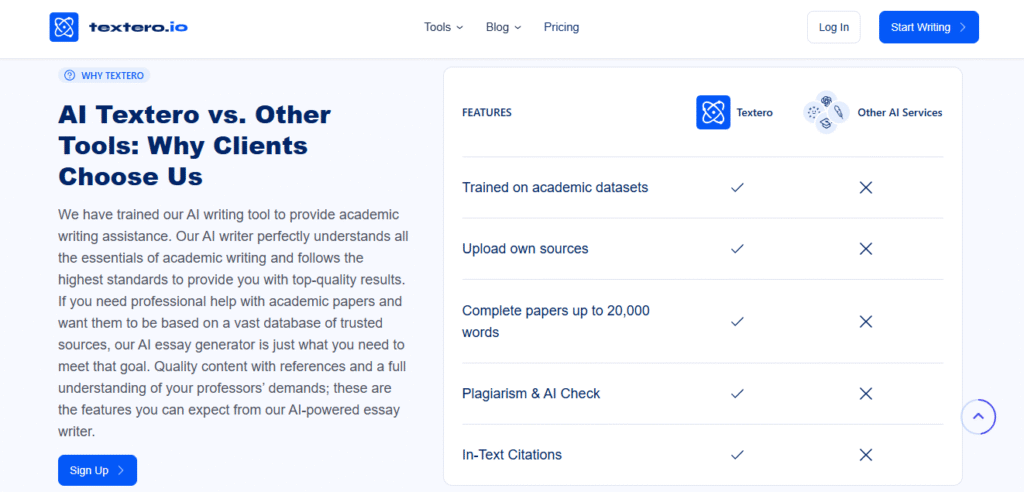Viewport: 1024px width, 492px height.
Task: Open the Blog dropdown menu
Action: pos(503,27)
